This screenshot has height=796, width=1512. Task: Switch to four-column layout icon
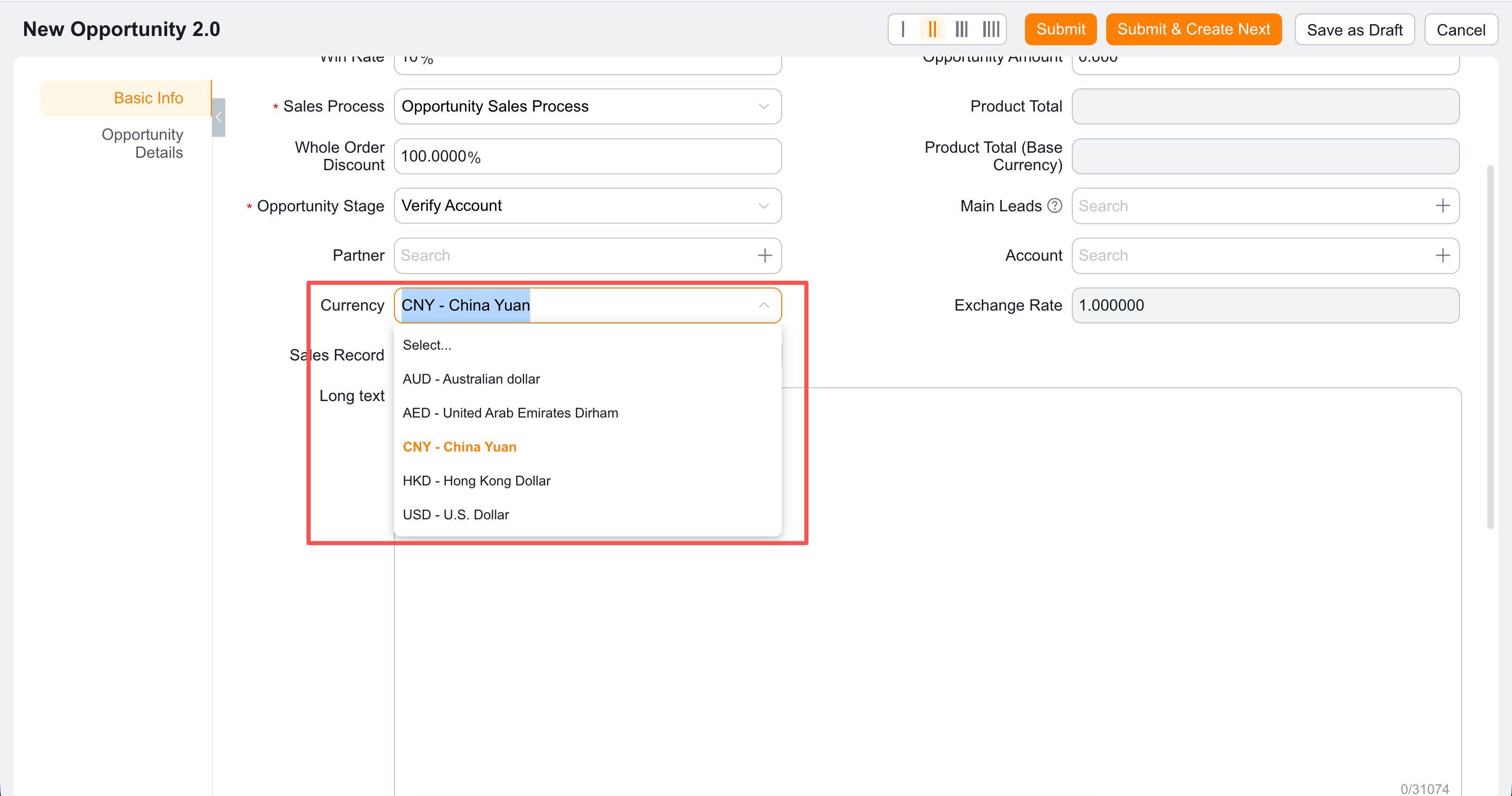click(x=991, y=29)
